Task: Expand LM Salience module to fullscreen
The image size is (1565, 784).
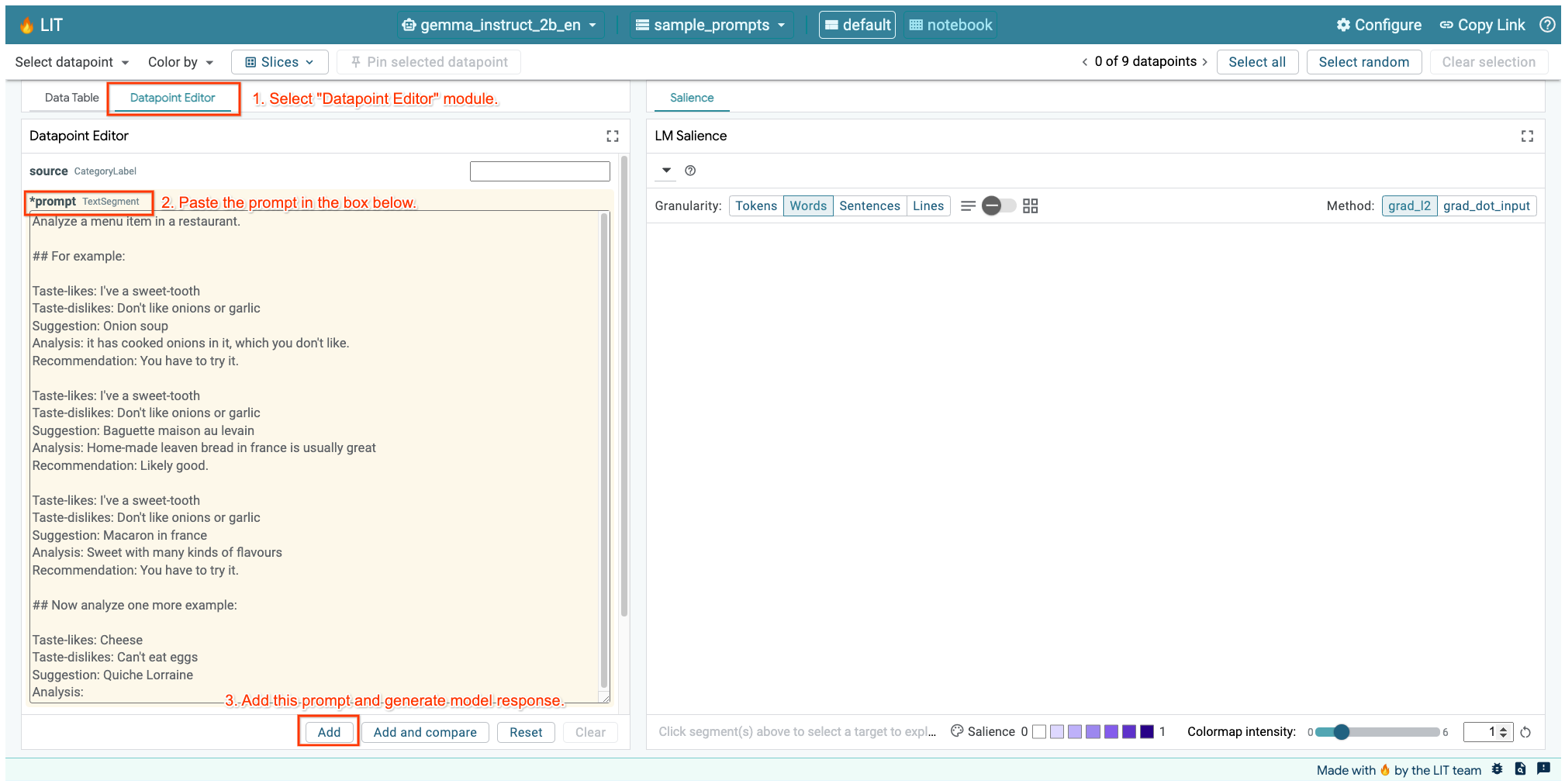Action: click(x=1527, y=136)
